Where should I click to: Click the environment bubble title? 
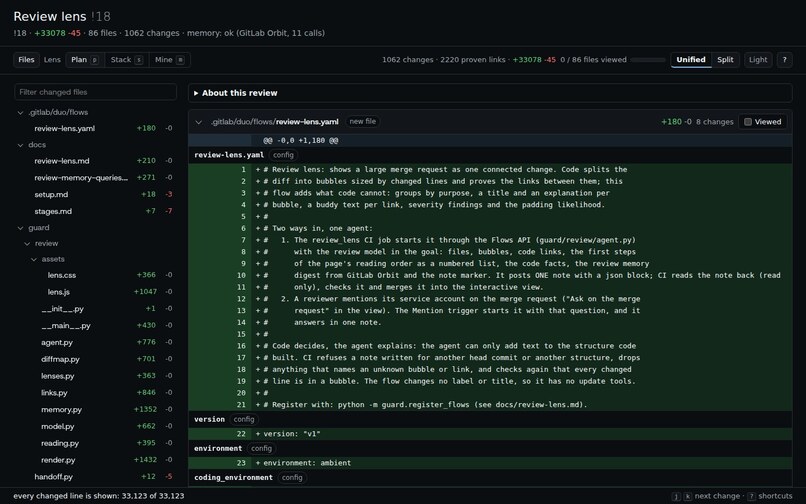click(218, 448)
